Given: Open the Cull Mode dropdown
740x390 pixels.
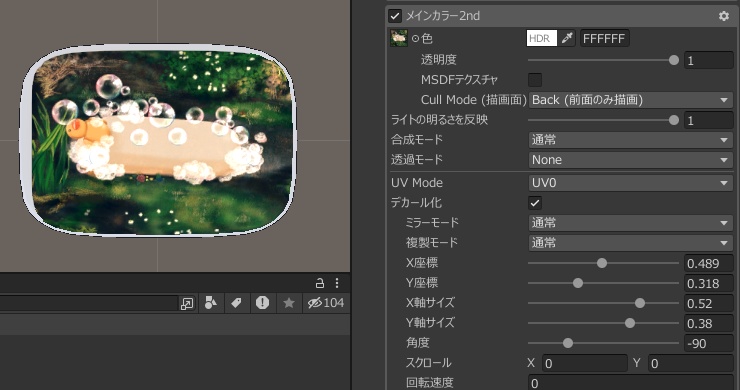Looking at the screenshot, I should 631,100.
